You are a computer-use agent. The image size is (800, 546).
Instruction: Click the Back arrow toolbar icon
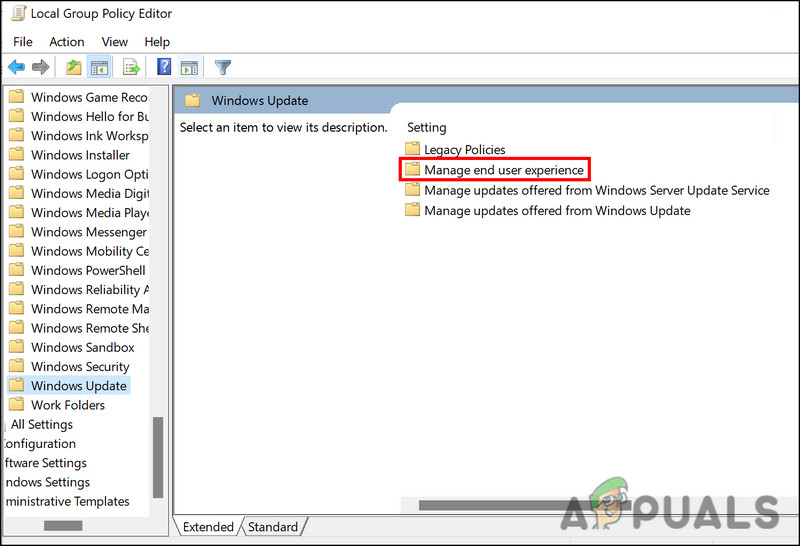16,67
